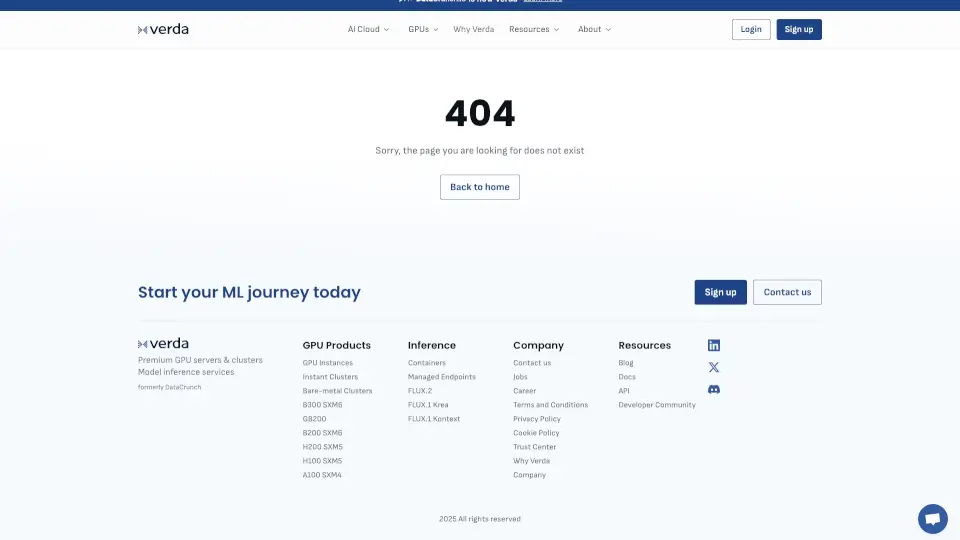
Task: Open the X (Twitter) social icon
Action: [713, 367]
